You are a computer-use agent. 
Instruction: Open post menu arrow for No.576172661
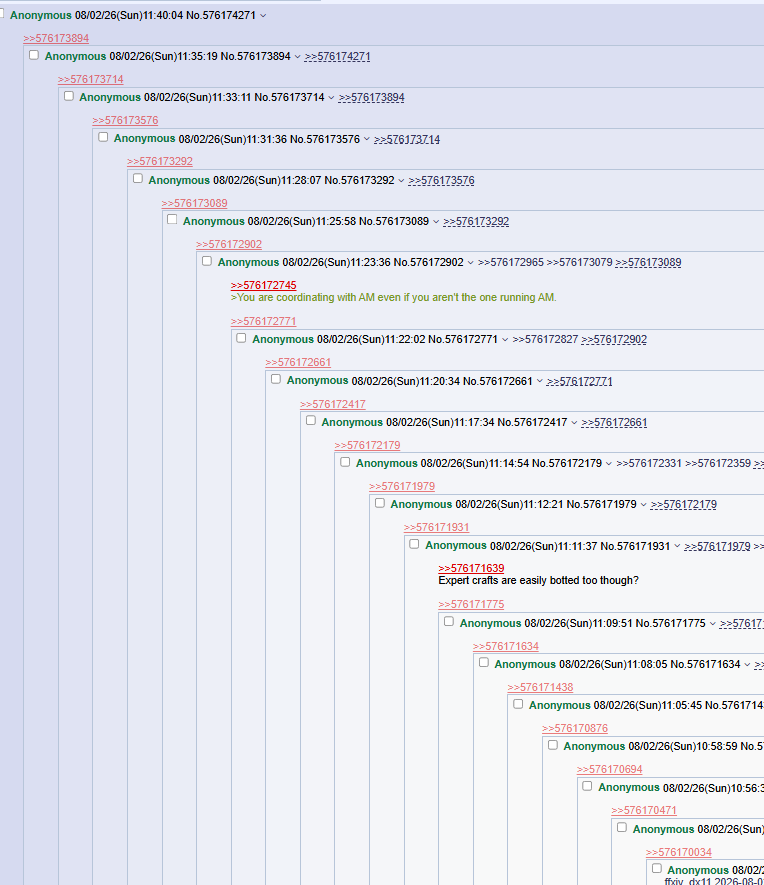539,381
